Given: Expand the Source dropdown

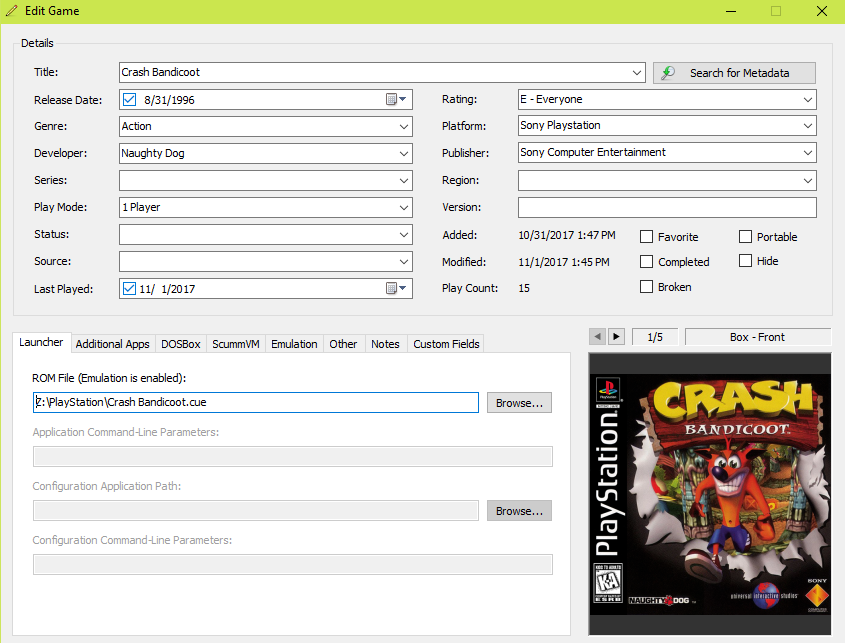Looking at the screenshot, I should tap(404, 261).
